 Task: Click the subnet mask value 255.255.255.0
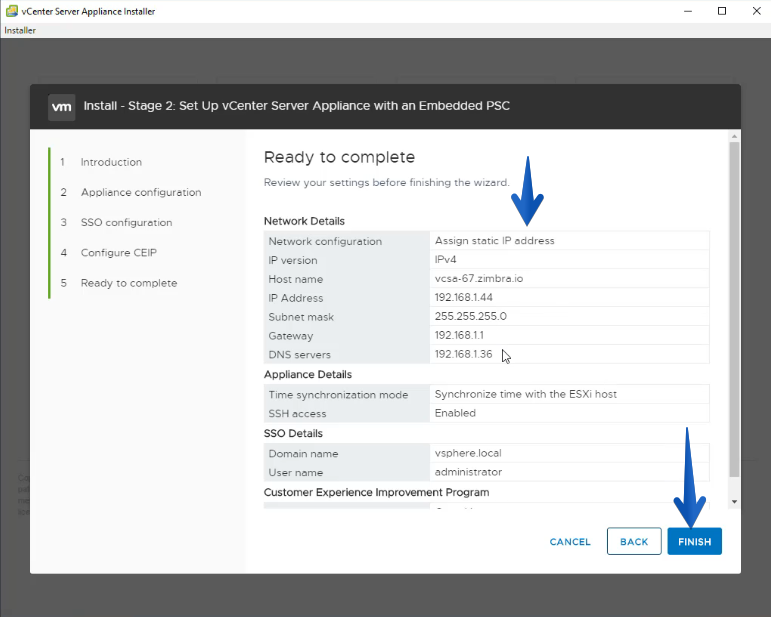coord(471,316)
